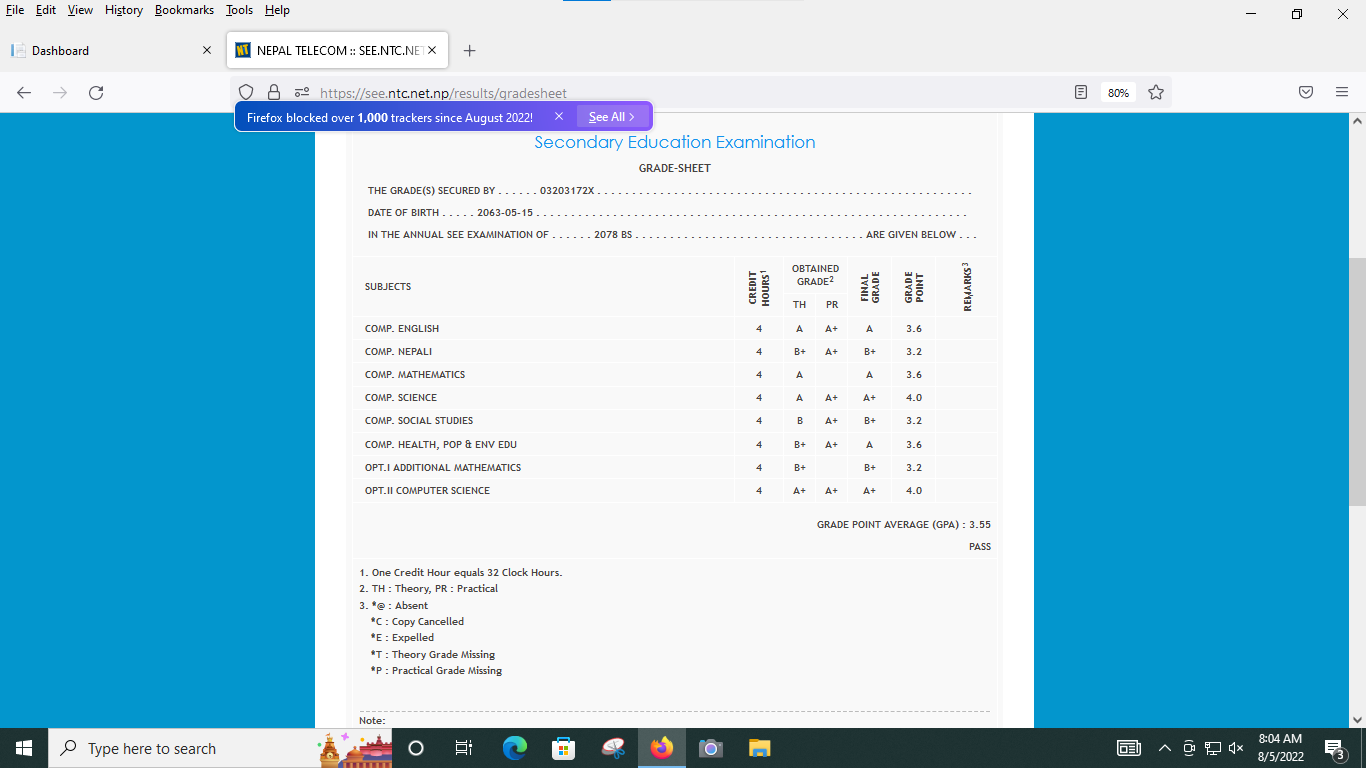Click the Save to Pocket icon
This screenshot has width=1366, height=768.
point(1306,93)
